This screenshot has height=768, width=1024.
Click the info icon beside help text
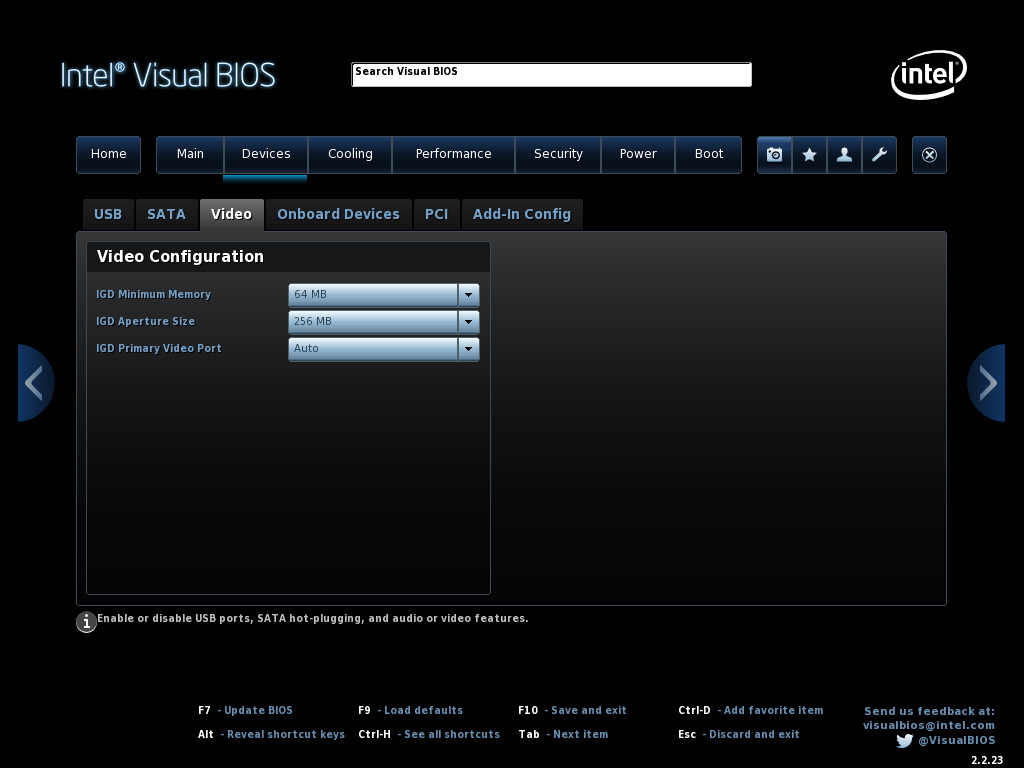(86, 622)
